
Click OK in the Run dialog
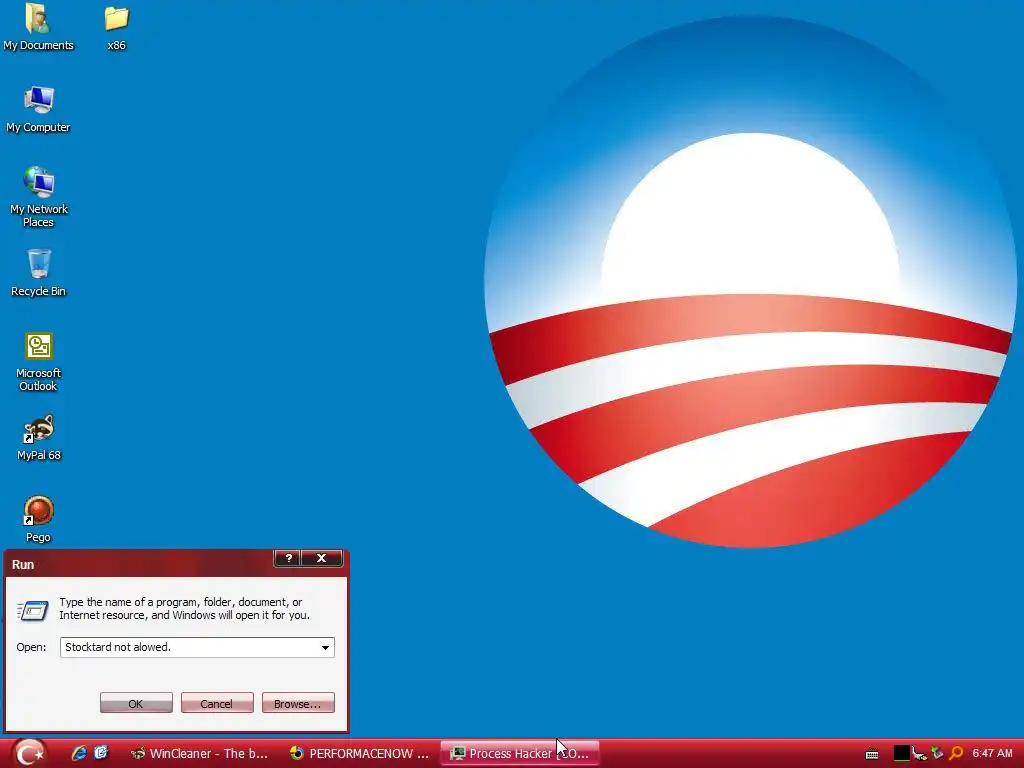click(x=136, y=703)
